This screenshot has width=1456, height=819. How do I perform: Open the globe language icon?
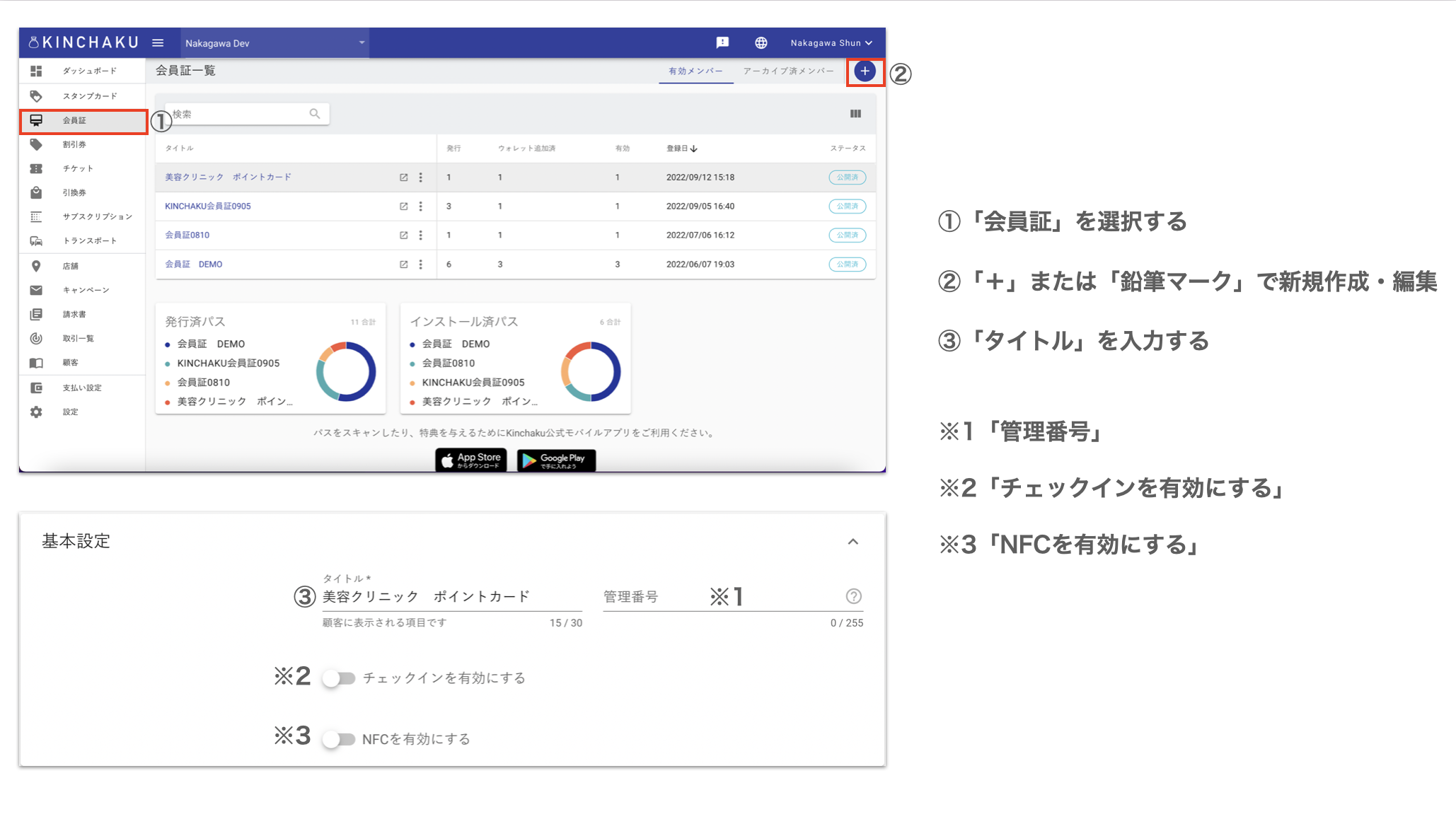click(761, 43)
